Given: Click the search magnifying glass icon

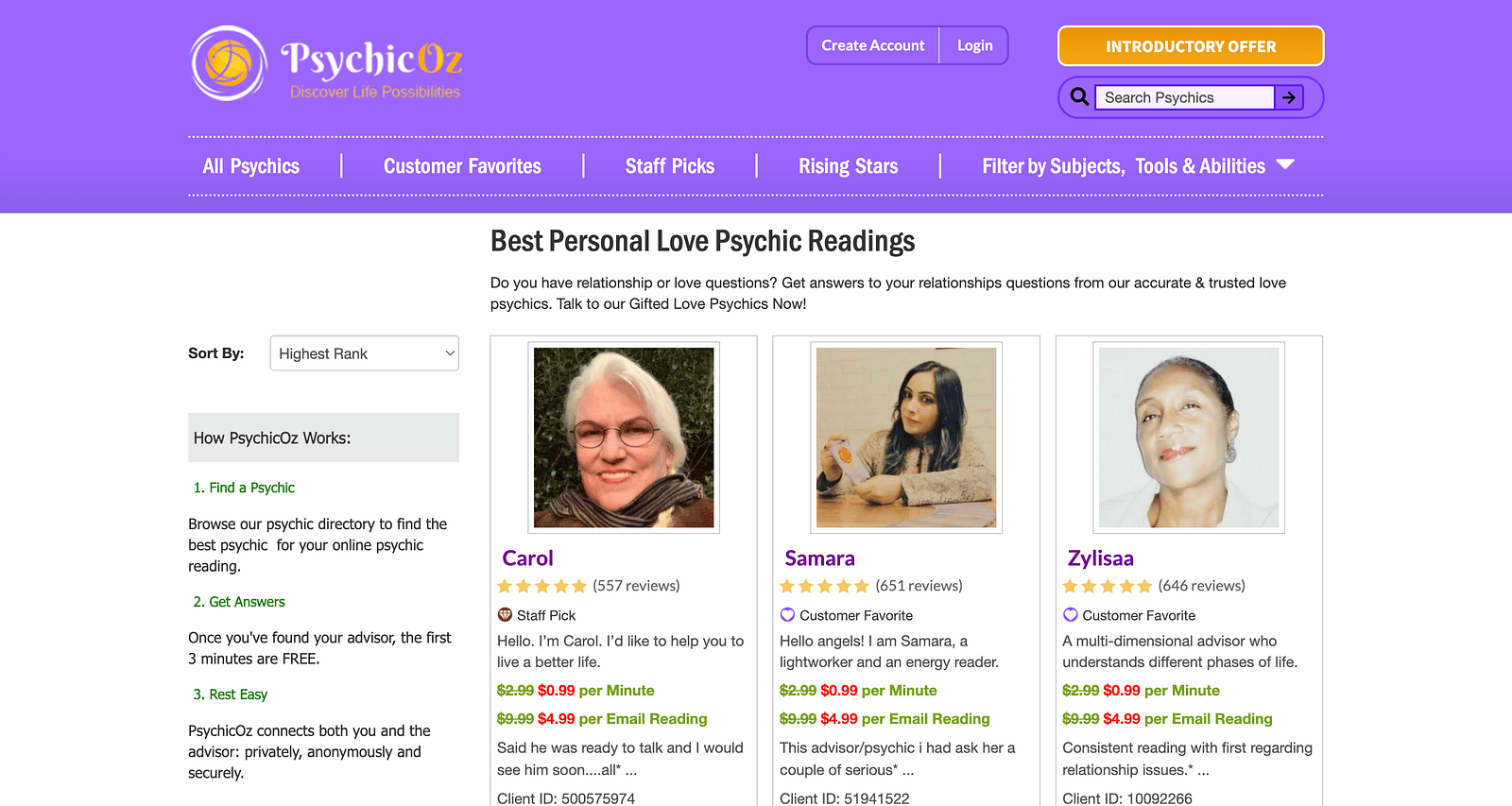Looking at the screenshot, I should coord(1079,96).
